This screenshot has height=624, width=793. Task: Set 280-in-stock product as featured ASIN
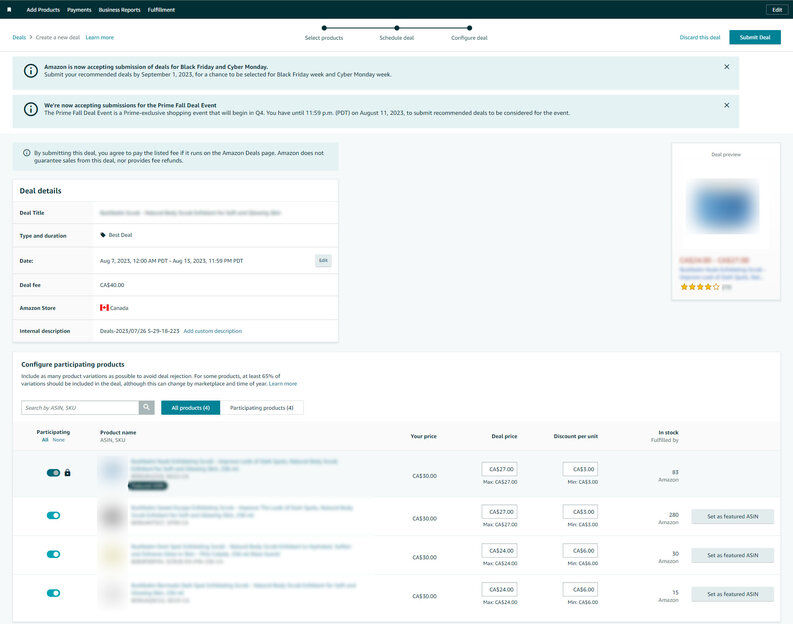(x=732, y=517)
